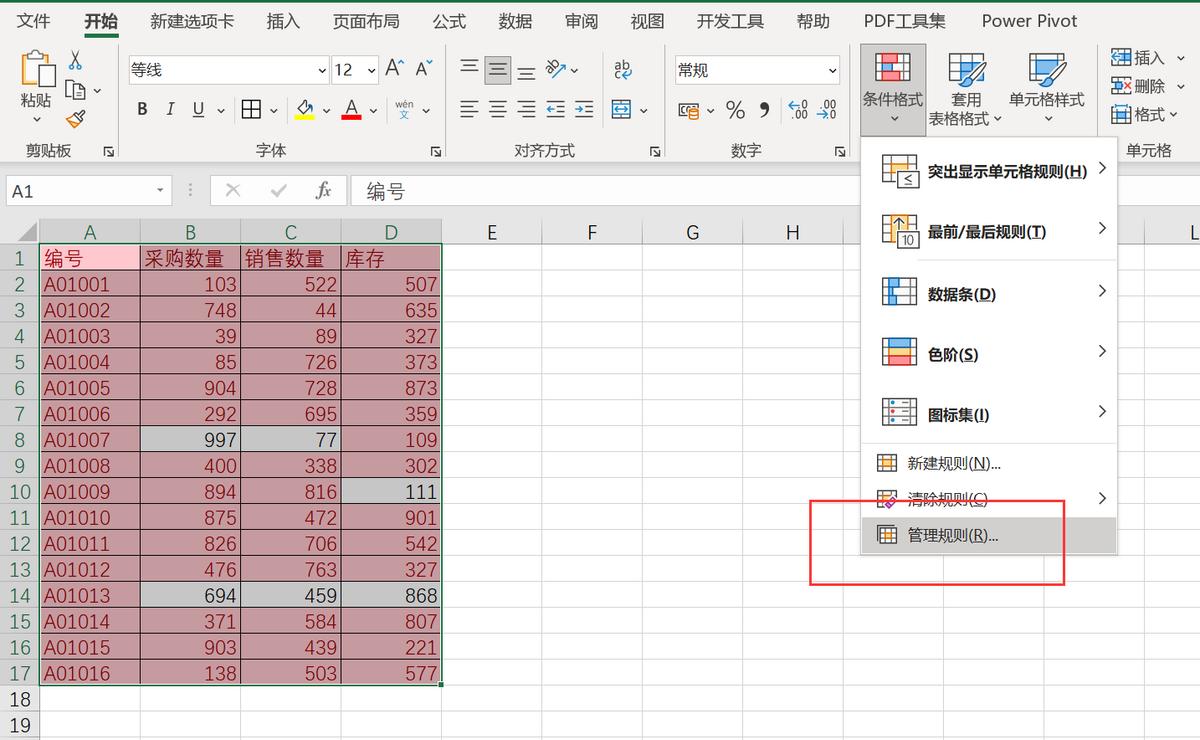Expand the Name Box dropdown arrow
The image size is (1200, 740).
[160, 190]
